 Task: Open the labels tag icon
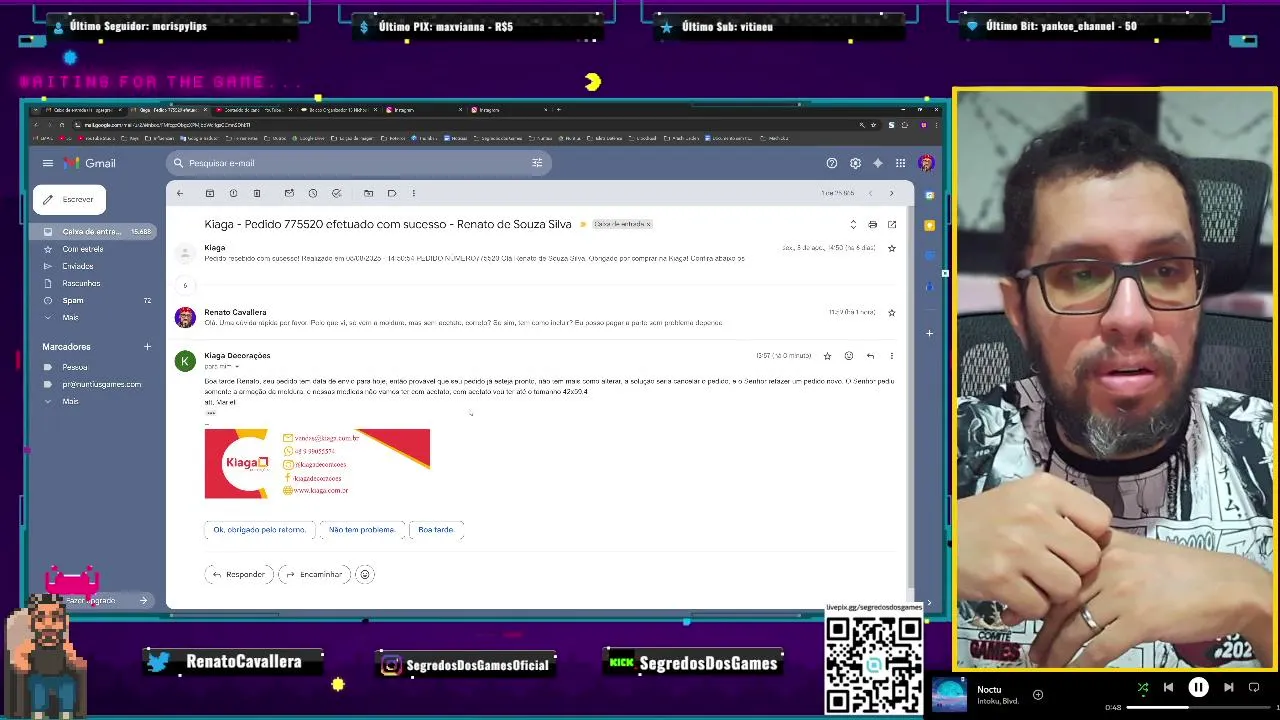coord(392,193)
